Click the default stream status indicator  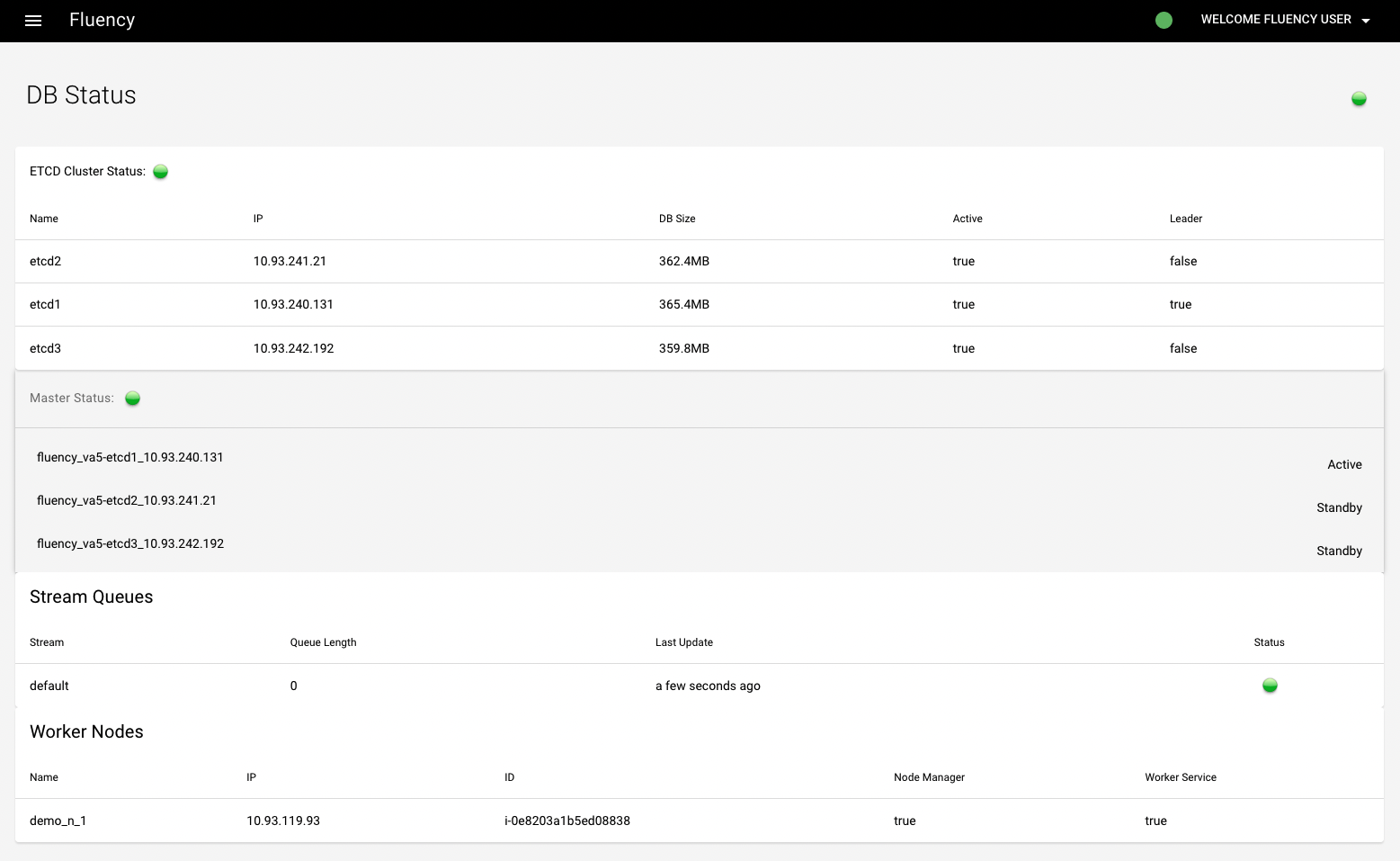(x=1270, y=686)
